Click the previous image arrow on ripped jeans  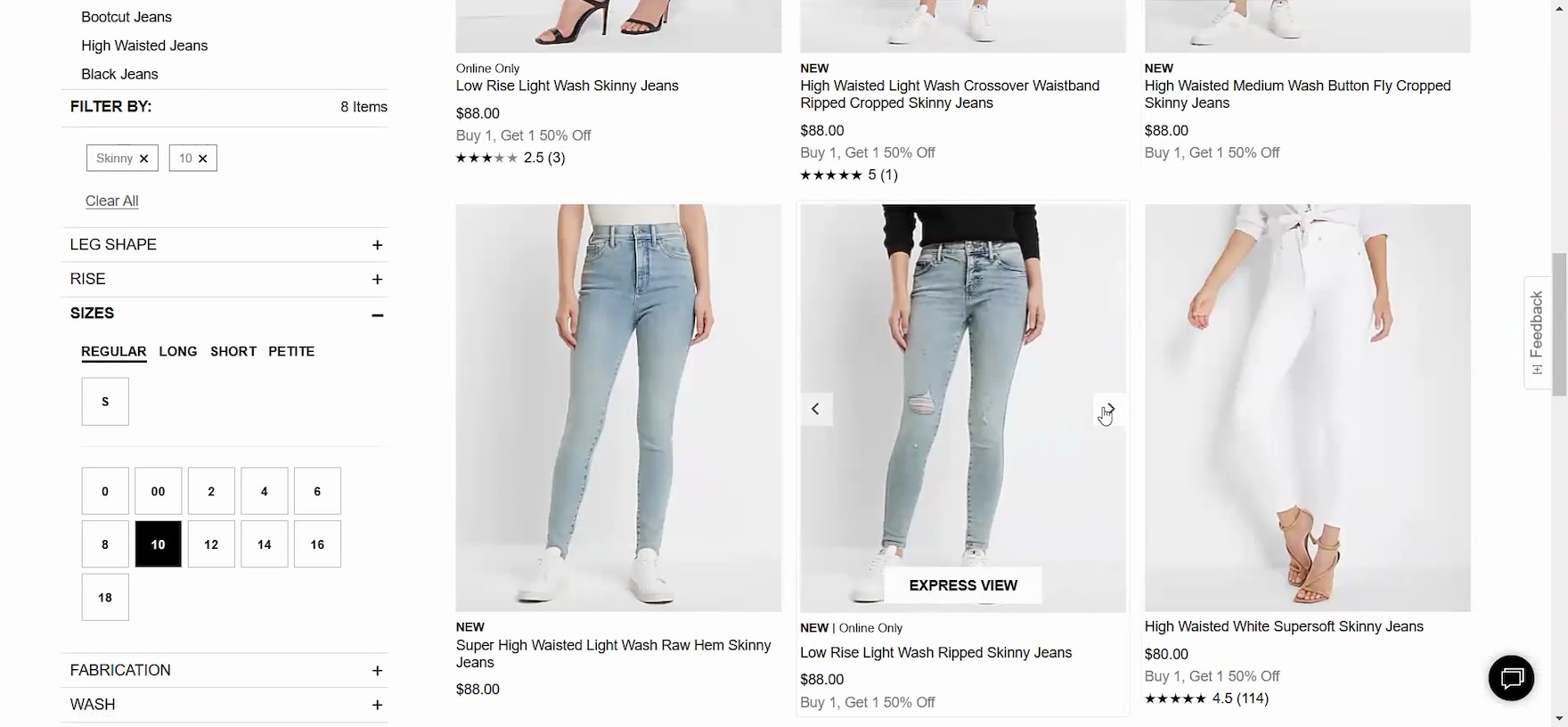815,409
